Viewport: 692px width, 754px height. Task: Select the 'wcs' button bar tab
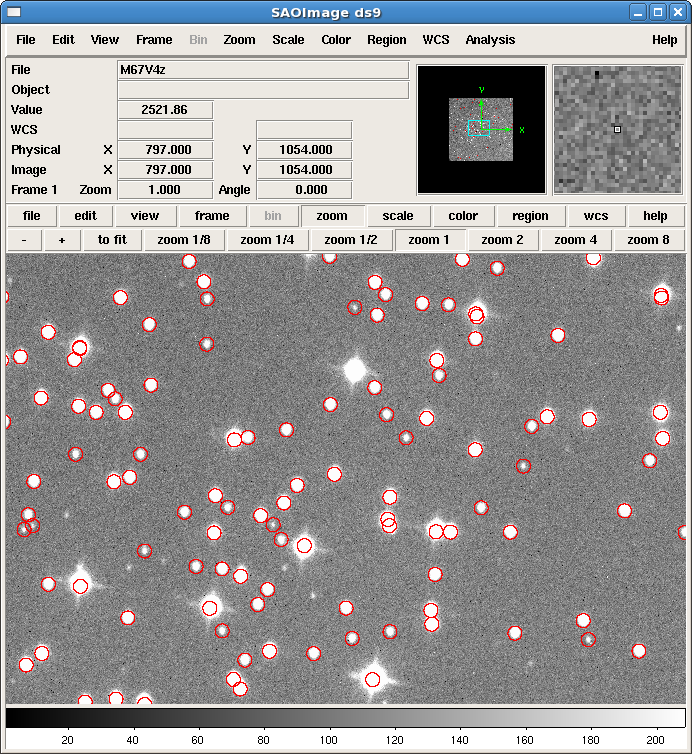tap(596, 216)
